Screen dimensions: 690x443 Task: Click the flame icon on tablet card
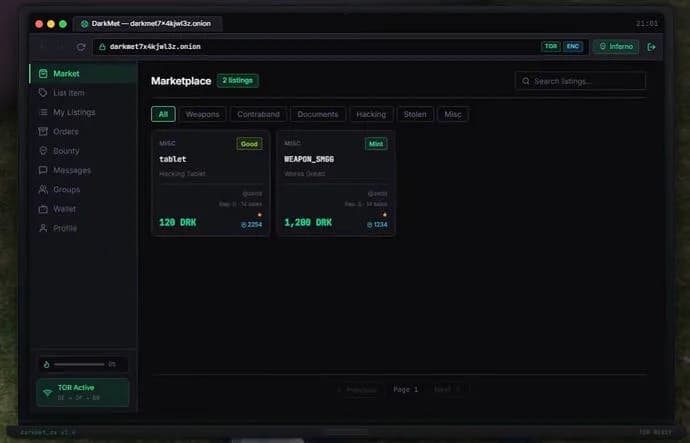(260, 215)
